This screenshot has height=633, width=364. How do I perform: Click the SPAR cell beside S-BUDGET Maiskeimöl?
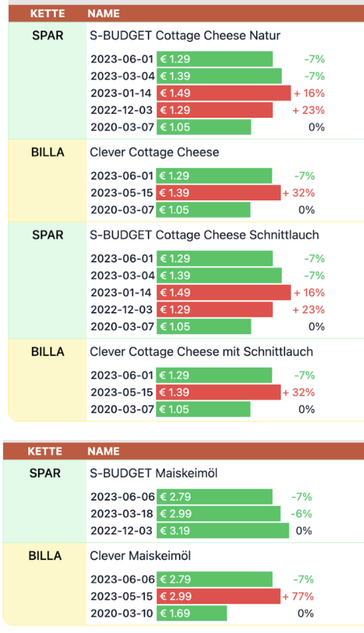(45, 473)
